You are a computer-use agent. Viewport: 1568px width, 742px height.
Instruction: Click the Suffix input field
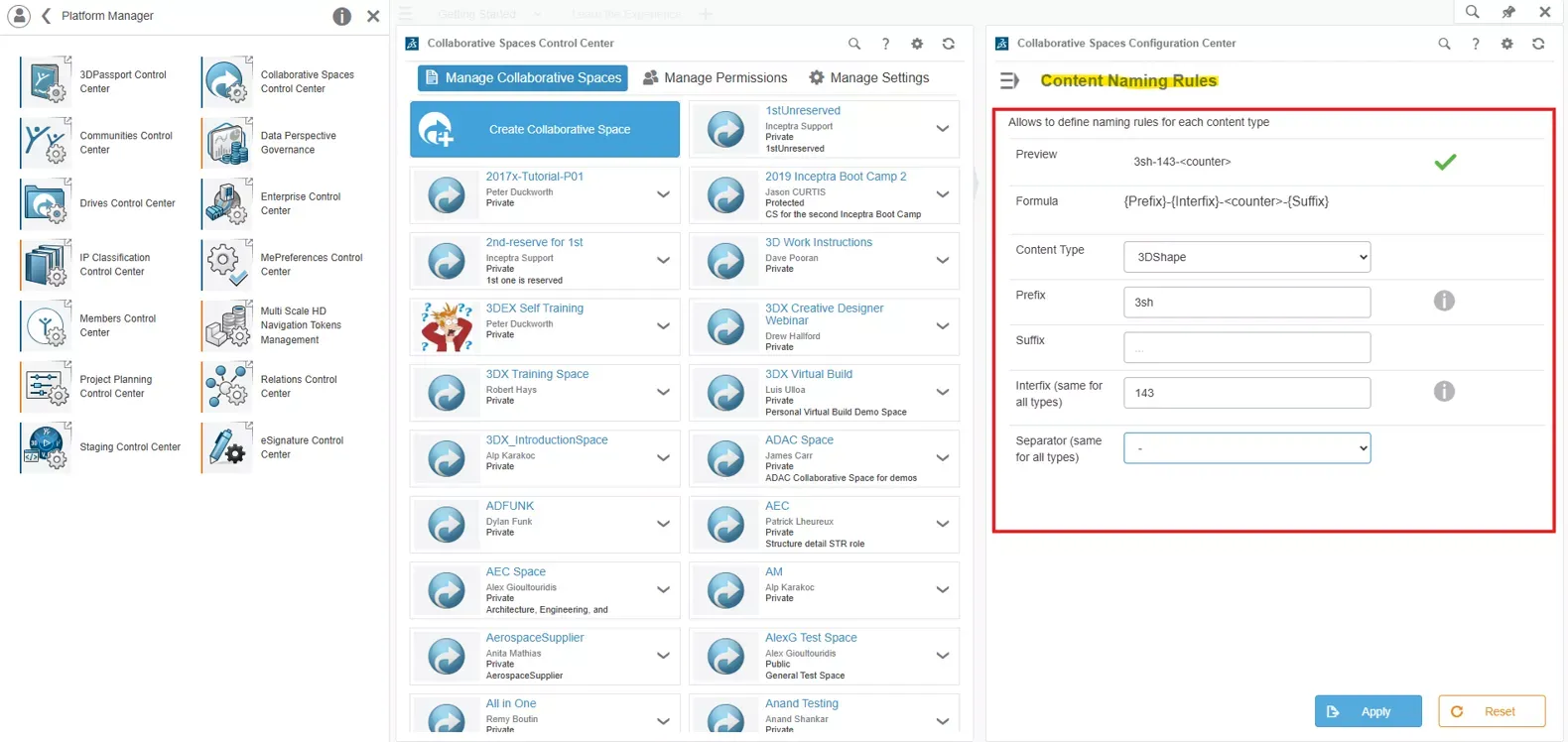coord(1246,347)
